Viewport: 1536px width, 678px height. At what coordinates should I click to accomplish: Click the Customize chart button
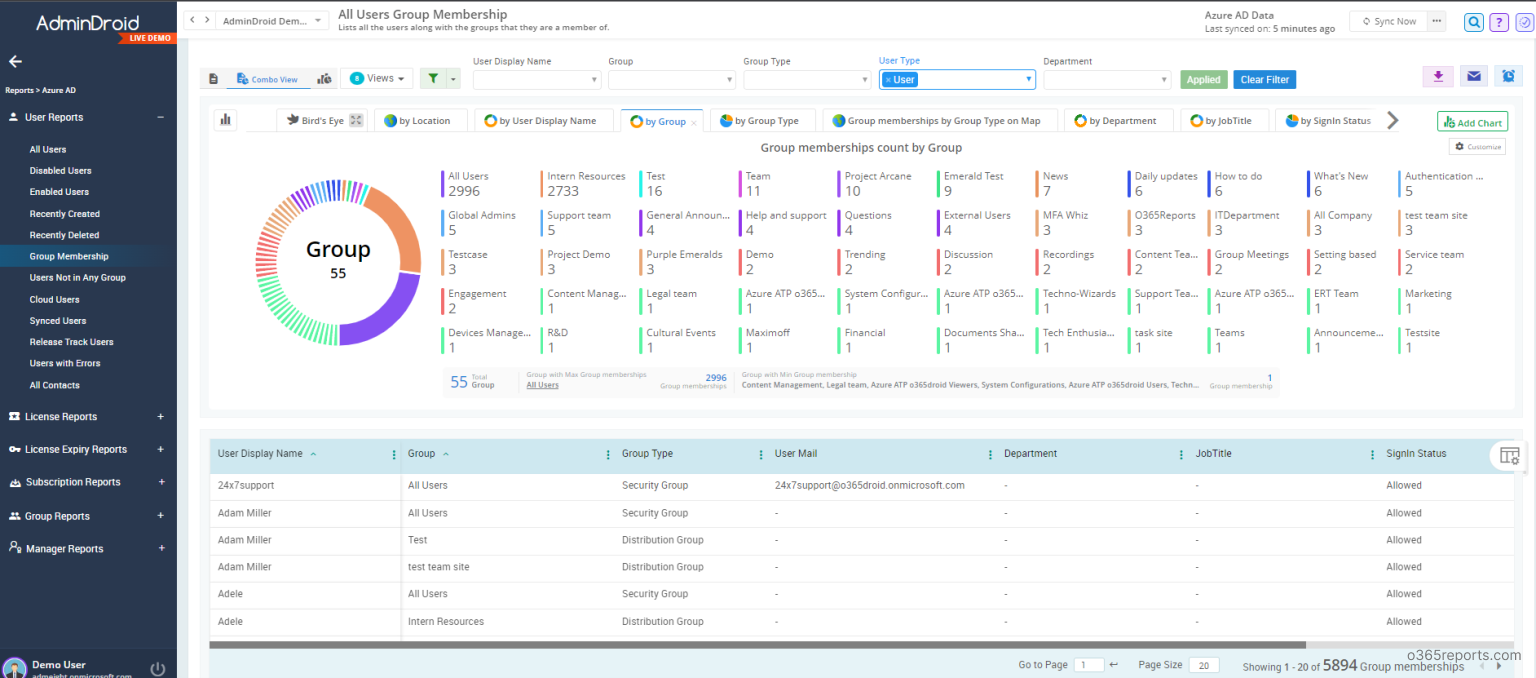(x=1477, y=147)
